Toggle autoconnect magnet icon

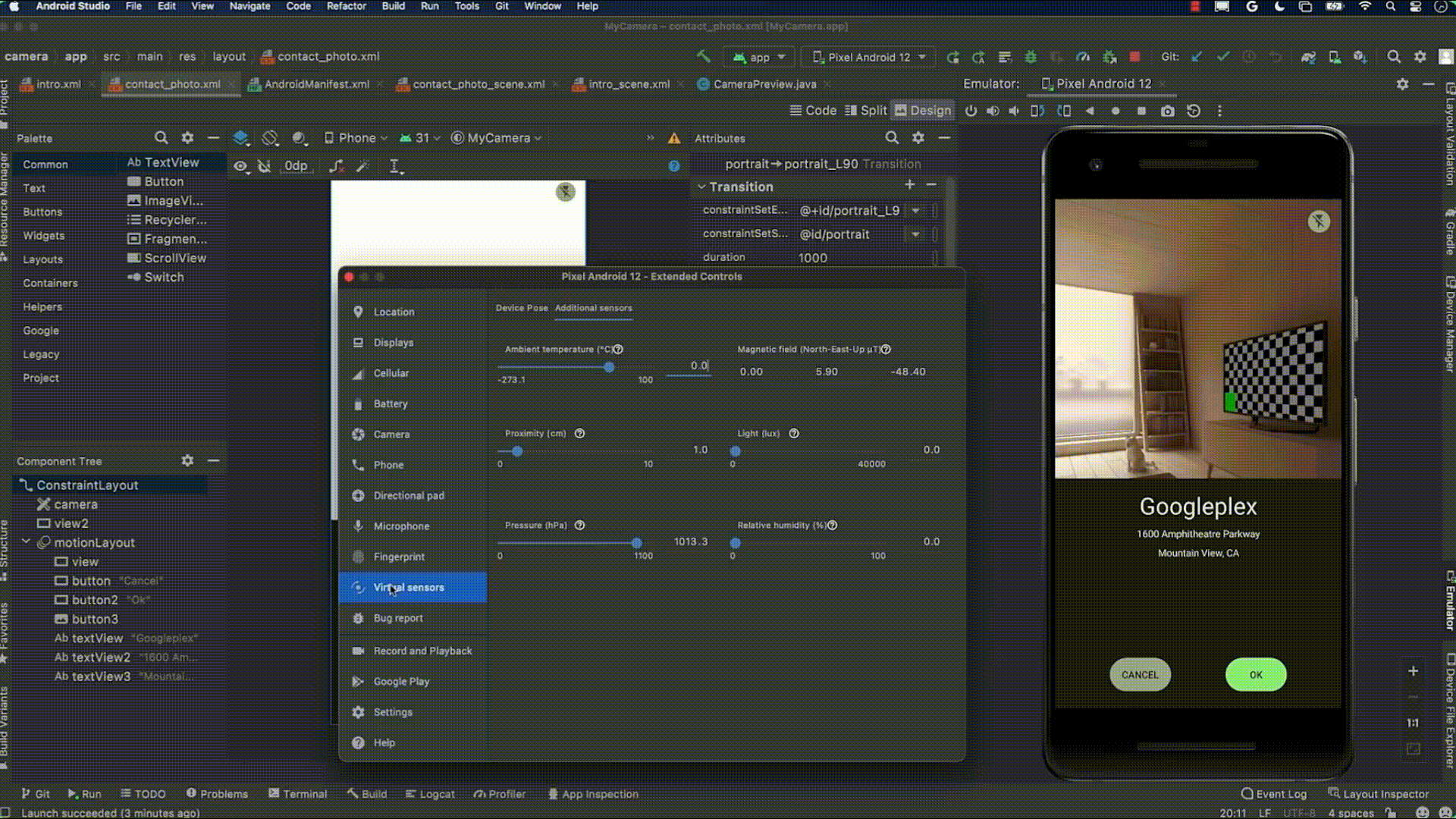[x=264, y=166]
